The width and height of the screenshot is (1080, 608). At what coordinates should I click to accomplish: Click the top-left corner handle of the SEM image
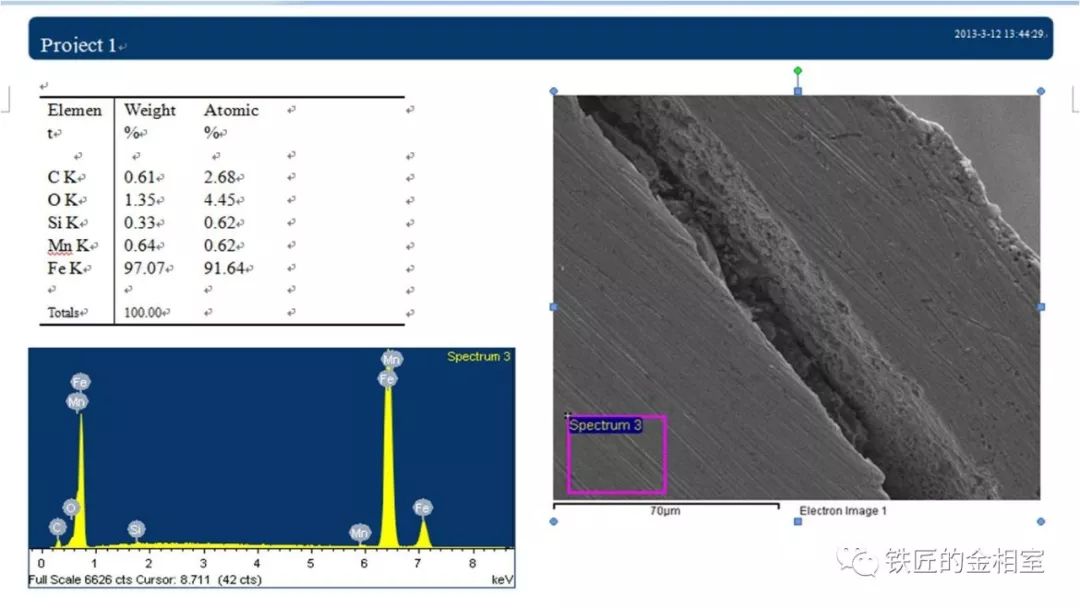click(x=554, y=91)
